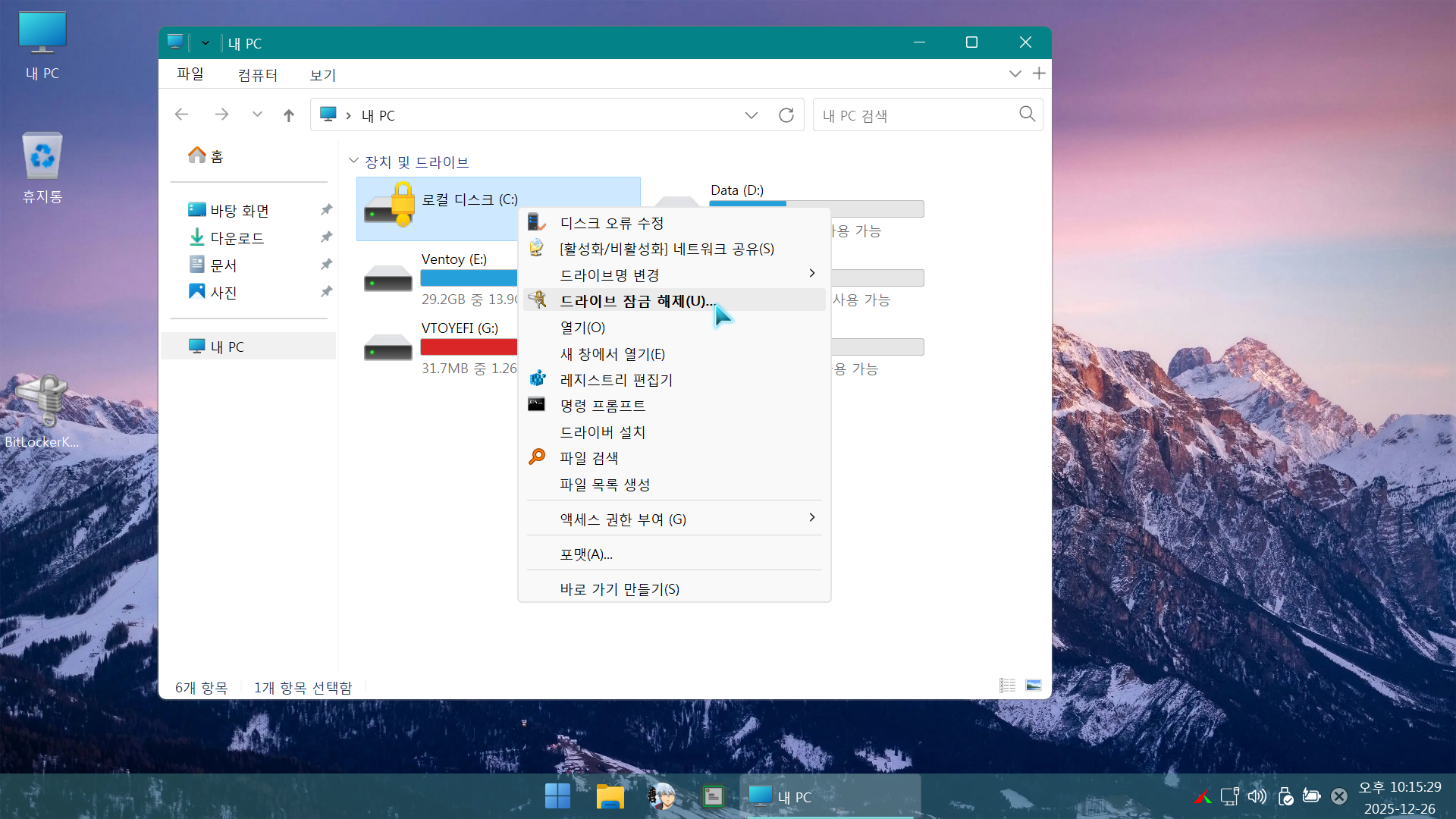Open Downloads (다운로드) in sidebar
Image resolution: width=1456 pixels, height=819 pixels.
point(237,238)
